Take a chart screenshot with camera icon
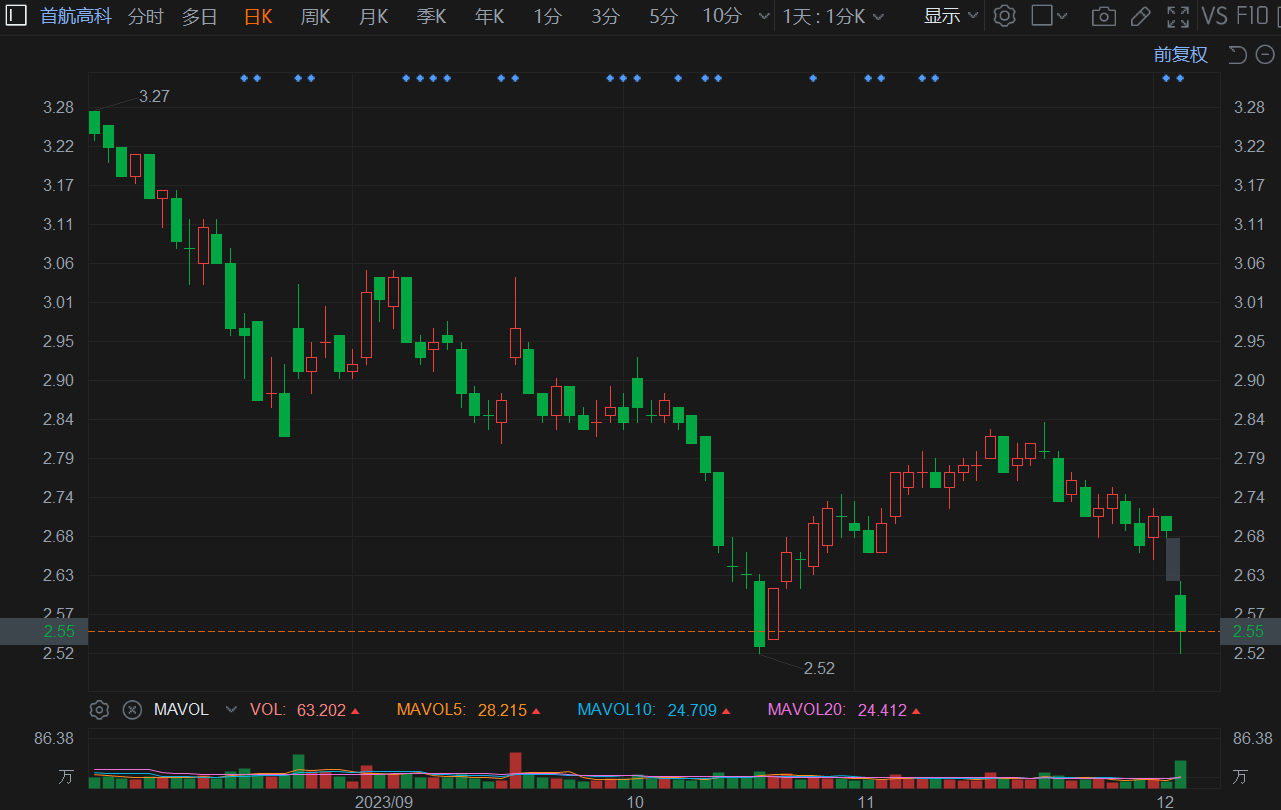Screen dimensions: 1281x810 (x=1103, y=16)
